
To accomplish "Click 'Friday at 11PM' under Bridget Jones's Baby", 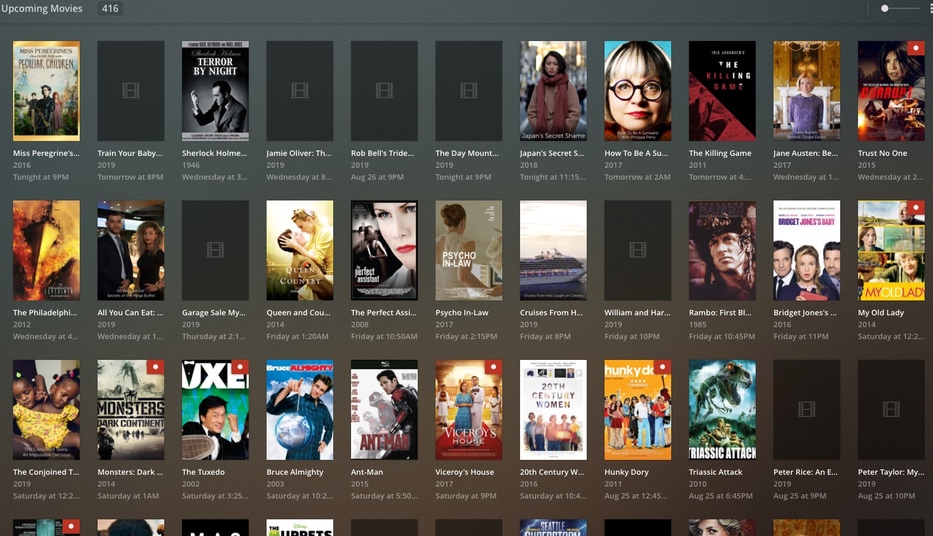I will tap(801, 336).
